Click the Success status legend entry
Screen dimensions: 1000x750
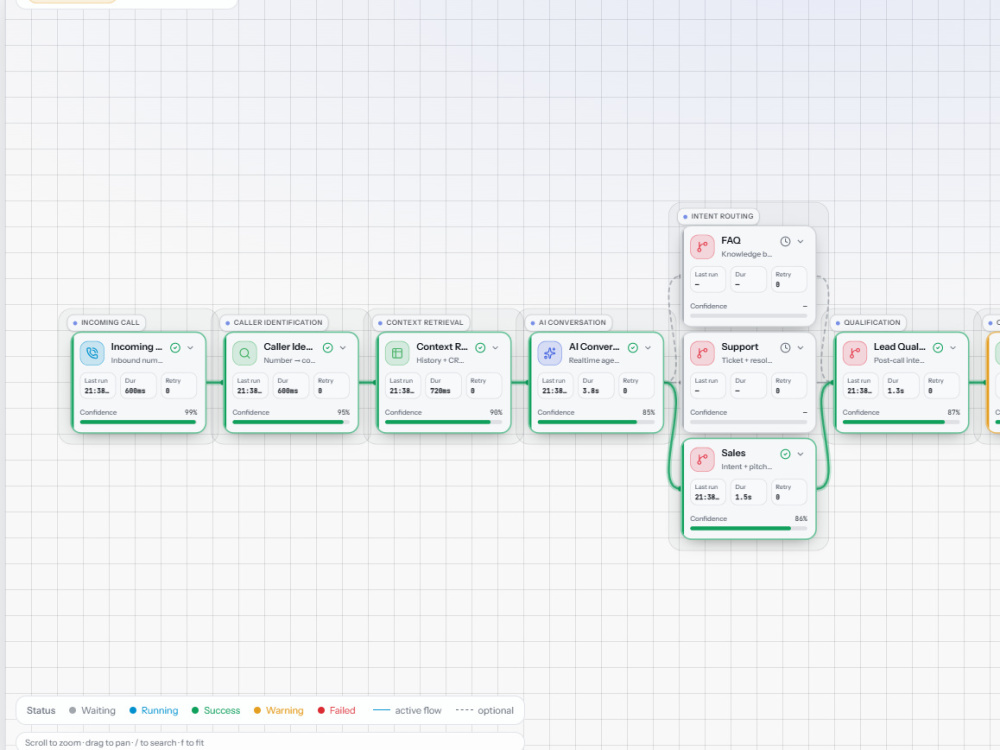point(216,710)
